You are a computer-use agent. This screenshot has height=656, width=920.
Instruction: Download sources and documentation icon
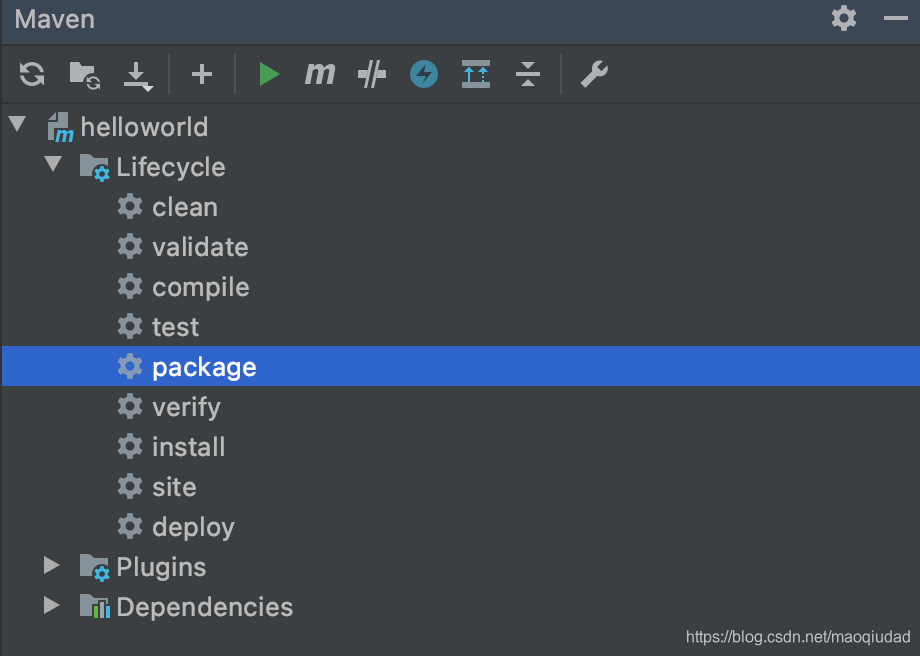pos(138,76)
